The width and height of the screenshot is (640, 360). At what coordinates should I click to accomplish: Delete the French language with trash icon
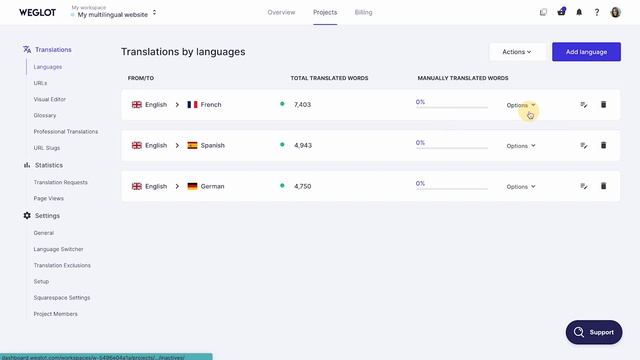coord(603,104)
